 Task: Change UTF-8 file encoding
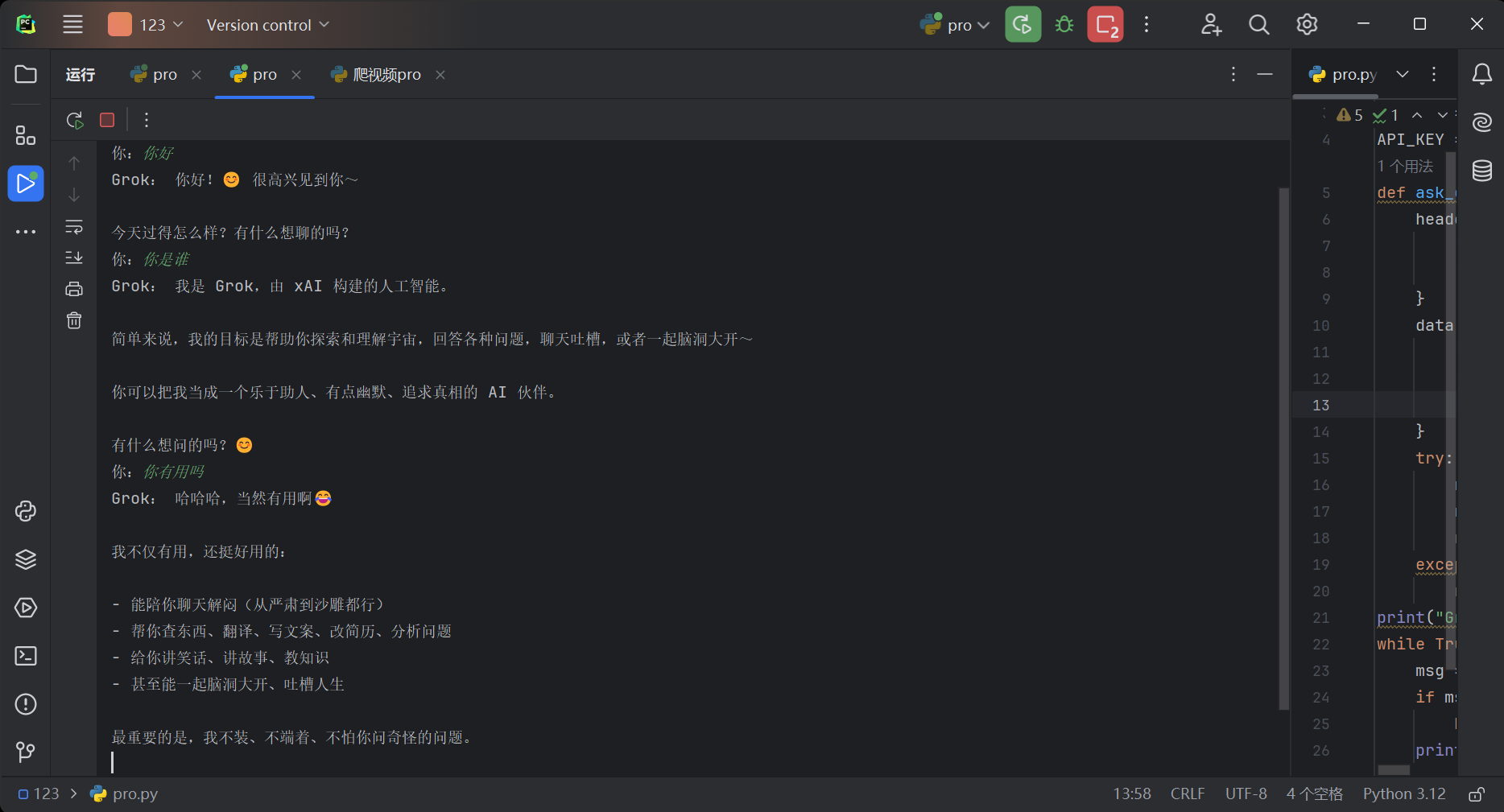click(x=1246, y=793)
